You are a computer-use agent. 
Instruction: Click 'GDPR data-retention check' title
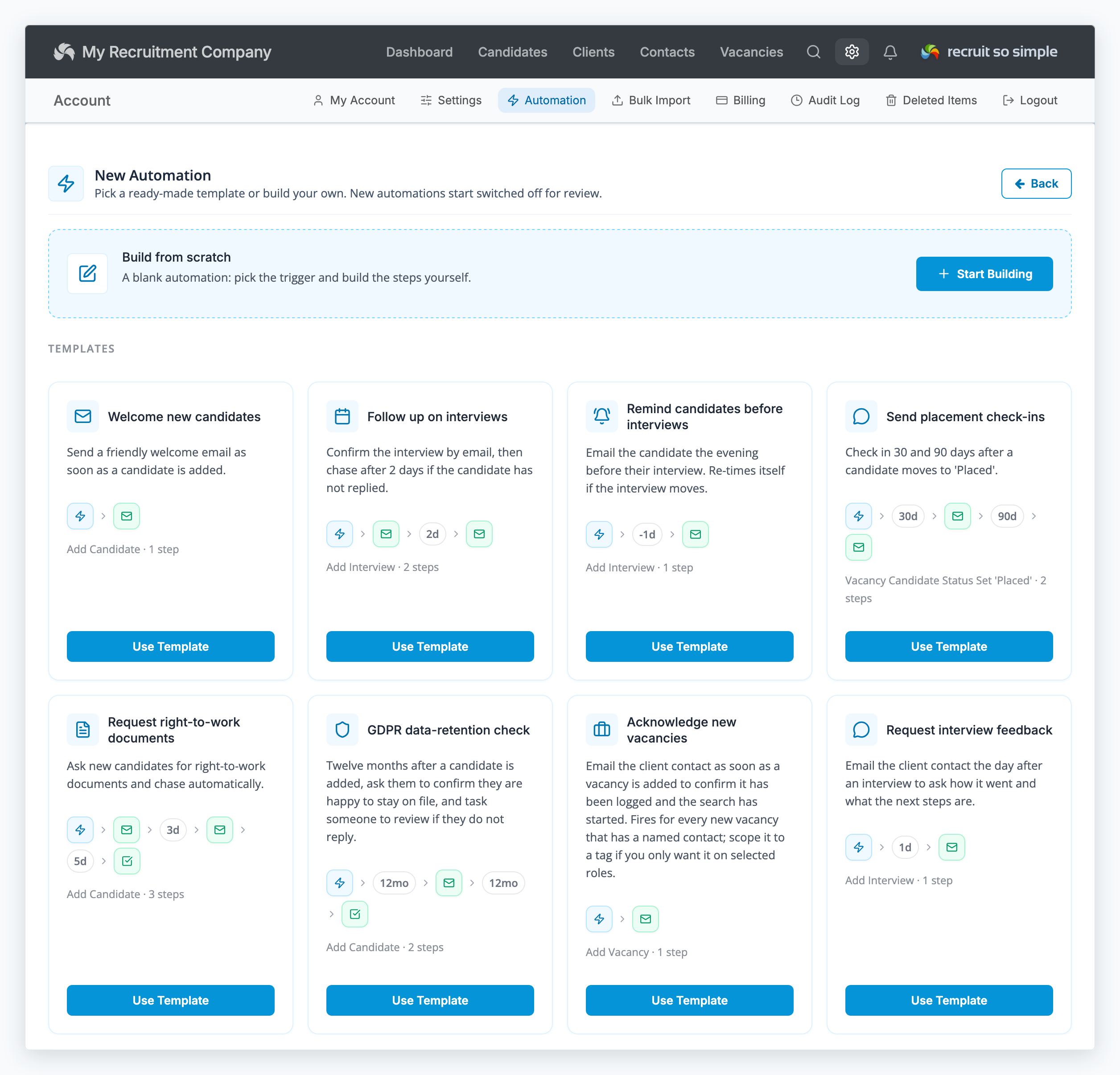pos(449,730)
